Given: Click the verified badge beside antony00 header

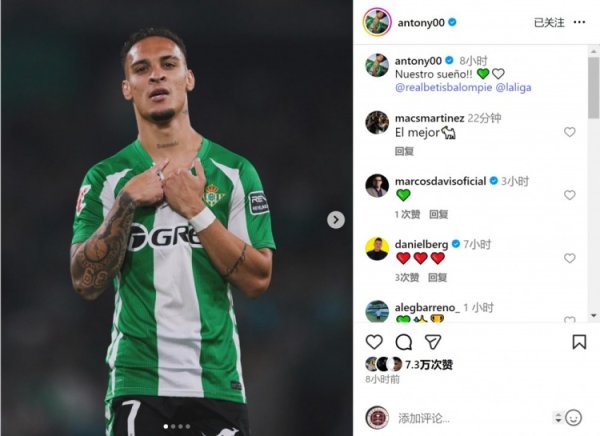Looking at the screenshot, I should [452, 23].
